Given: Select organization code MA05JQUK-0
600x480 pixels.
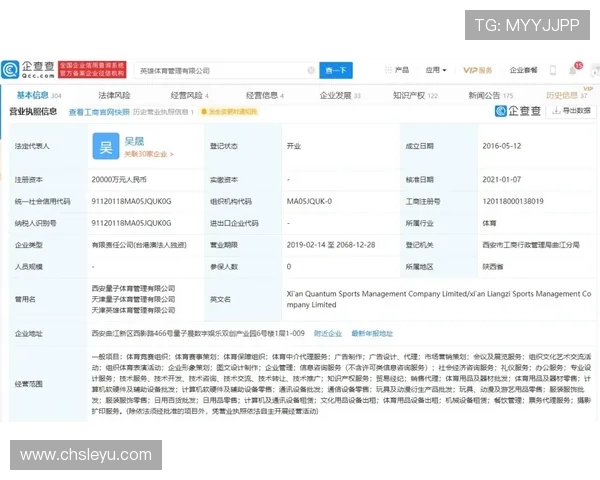Looking at the screenshot, I should (x=309, y=201).
